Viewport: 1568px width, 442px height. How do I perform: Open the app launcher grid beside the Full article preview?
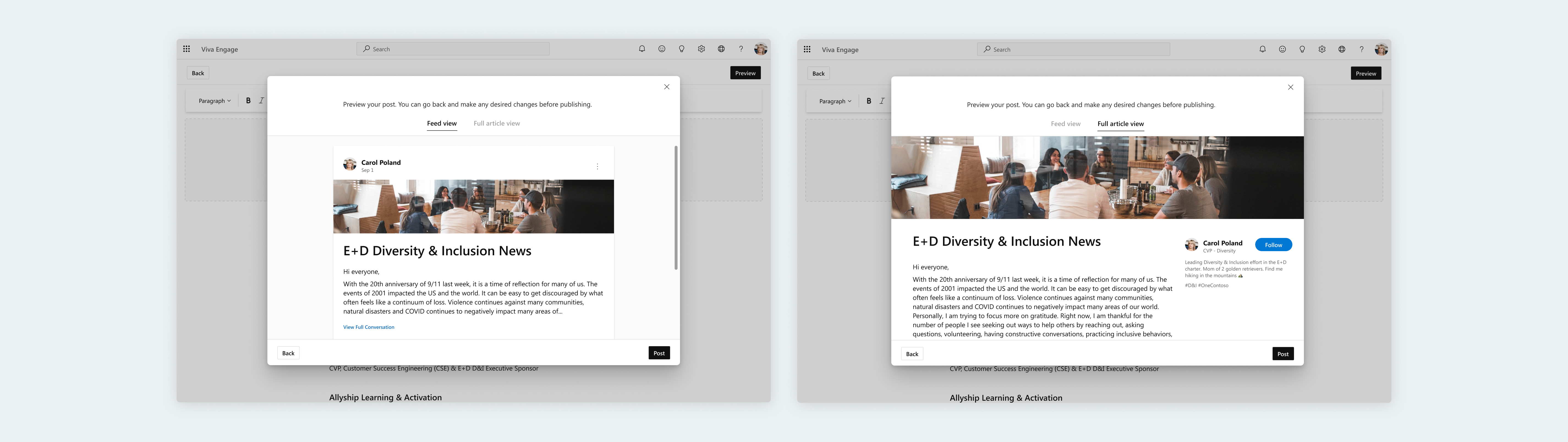pos(807,49)
